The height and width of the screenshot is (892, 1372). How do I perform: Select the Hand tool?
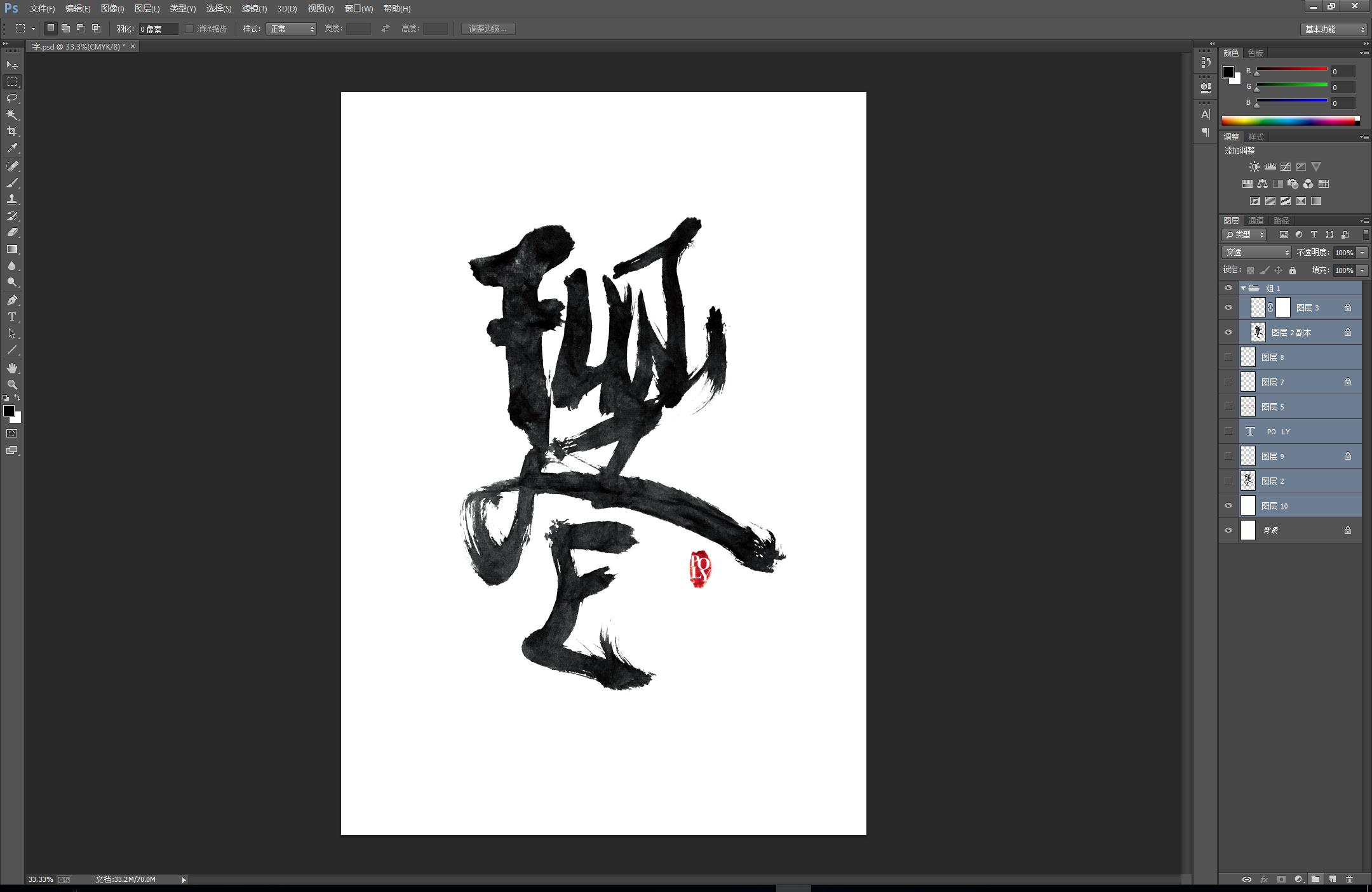coord(12,368)
